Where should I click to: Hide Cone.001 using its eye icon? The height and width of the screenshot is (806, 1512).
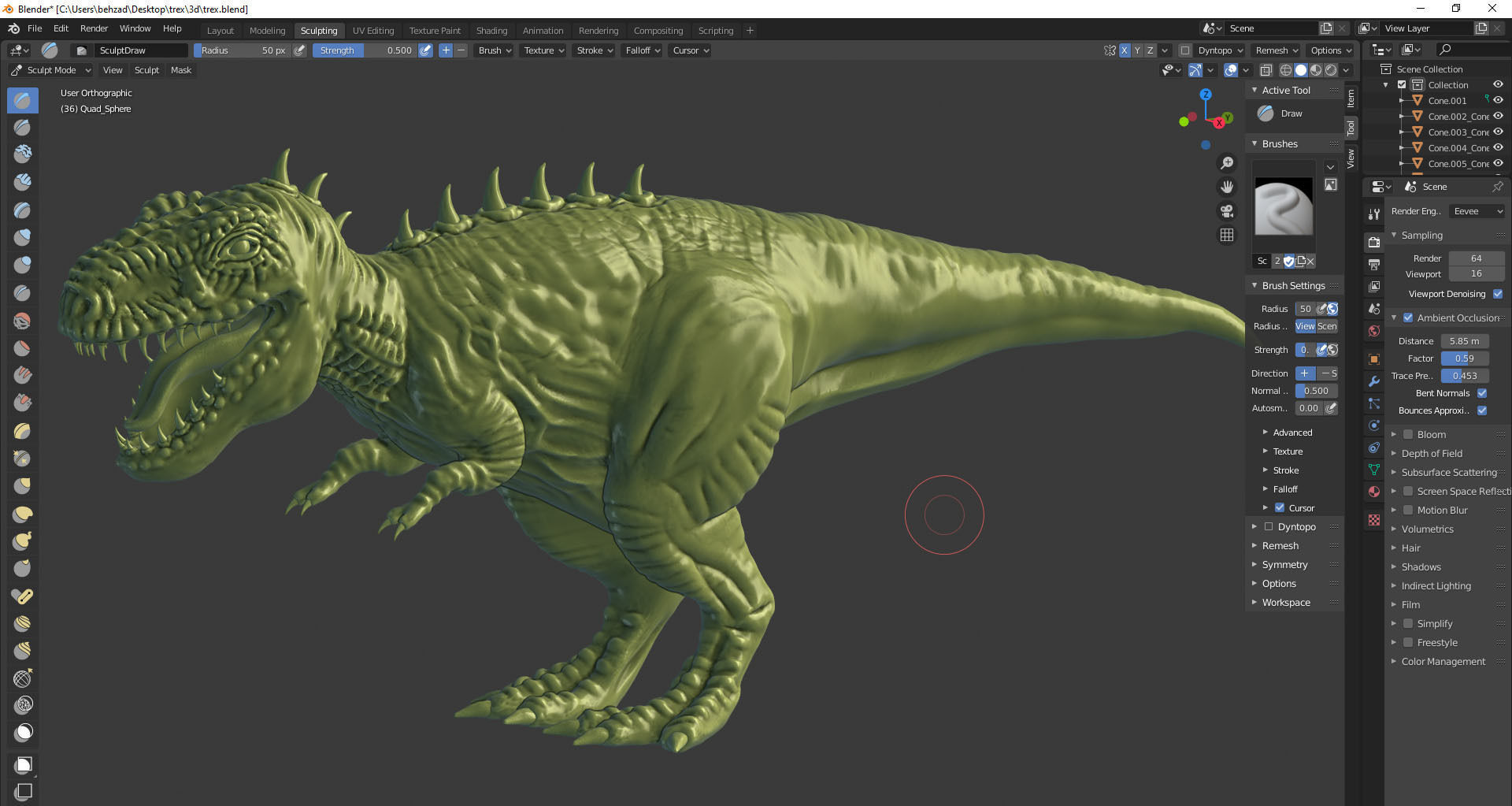(1498, 100)
